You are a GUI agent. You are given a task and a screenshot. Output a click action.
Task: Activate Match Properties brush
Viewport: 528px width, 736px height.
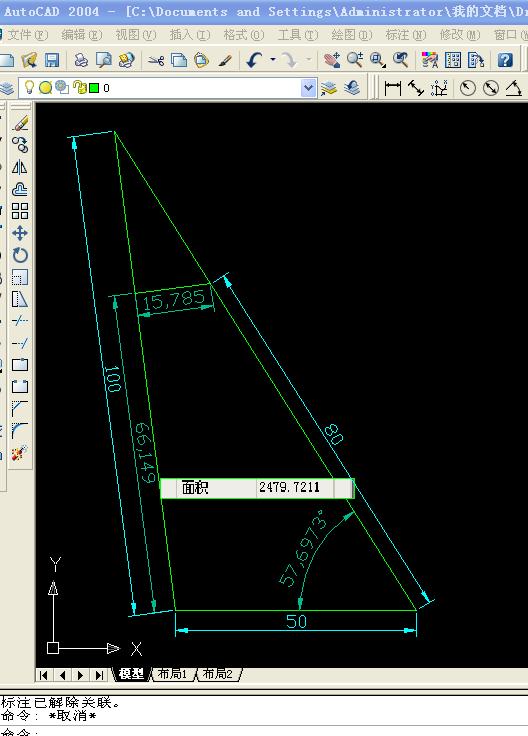pos(225,60)
